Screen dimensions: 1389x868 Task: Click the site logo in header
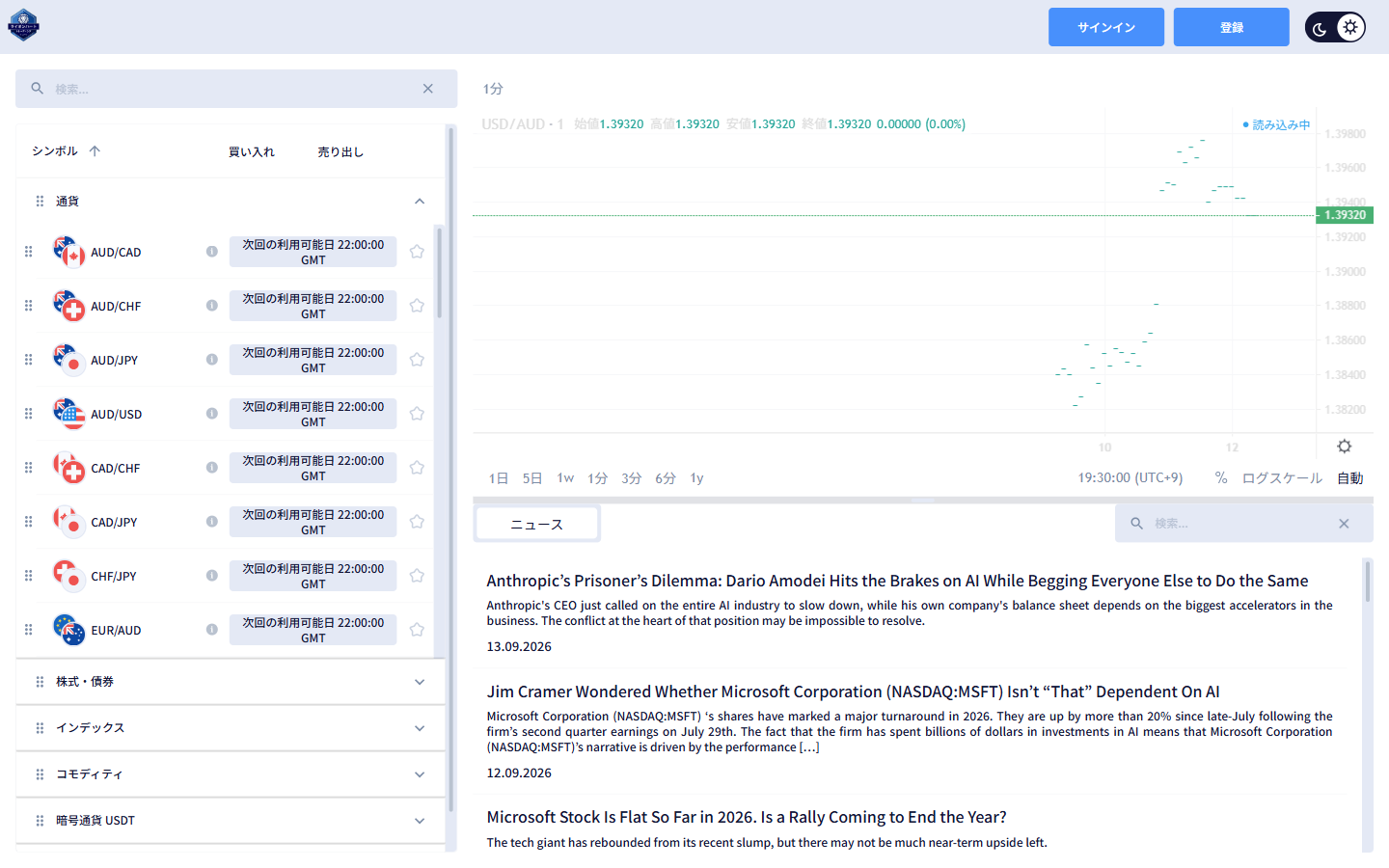tap(23, 25)
